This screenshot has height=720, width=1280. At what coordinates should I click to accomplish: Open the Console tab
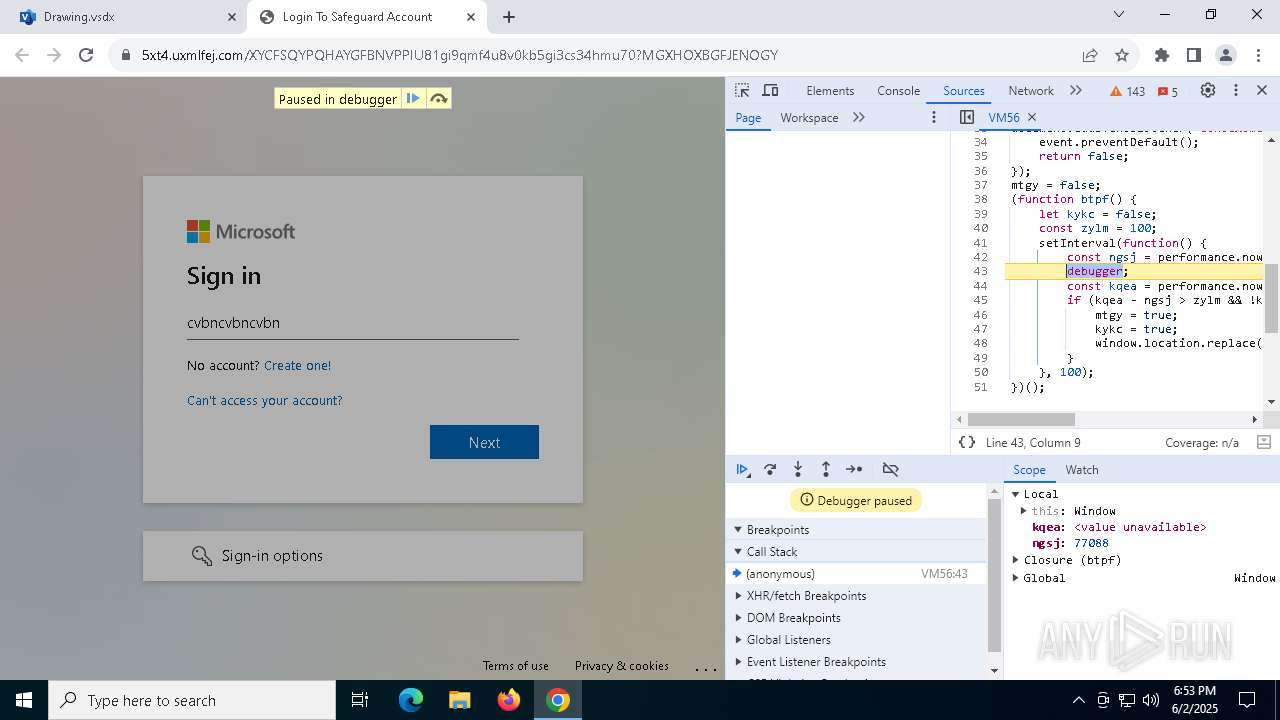(x=898, y=90)
